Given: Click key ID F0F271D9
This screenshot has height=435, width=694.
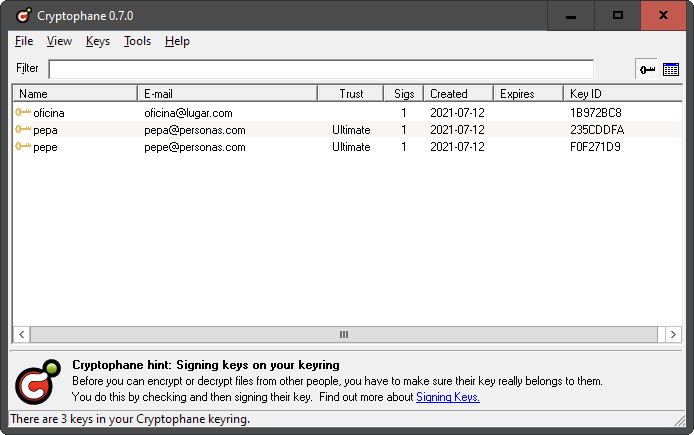Looking at the screenshot, I should pyautogui.click(x=595, y=146).
